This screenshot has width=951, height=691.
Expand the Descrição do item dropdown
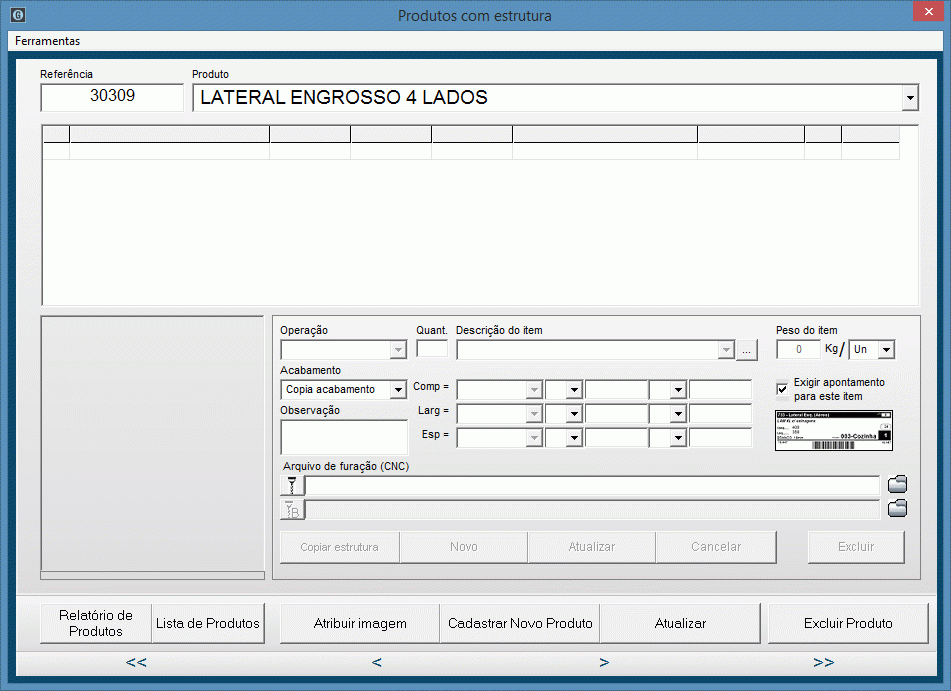pos(726,350)
